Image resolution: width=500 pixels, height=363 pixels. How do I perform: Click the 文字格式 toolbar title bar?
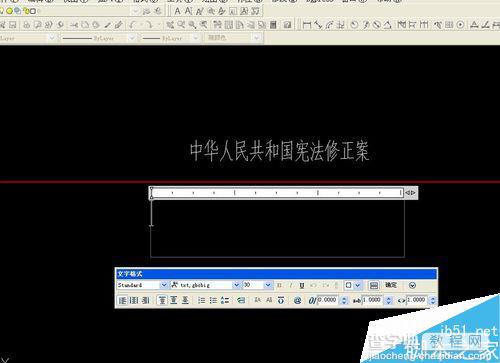pyautogui.click(x=276, y=274)
